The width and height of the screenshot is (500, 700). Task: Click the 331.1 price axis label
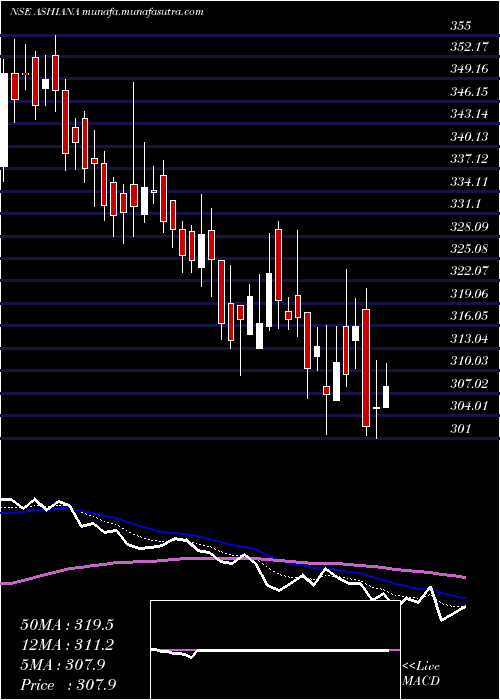pyautogui.click(x=465, y=204)
